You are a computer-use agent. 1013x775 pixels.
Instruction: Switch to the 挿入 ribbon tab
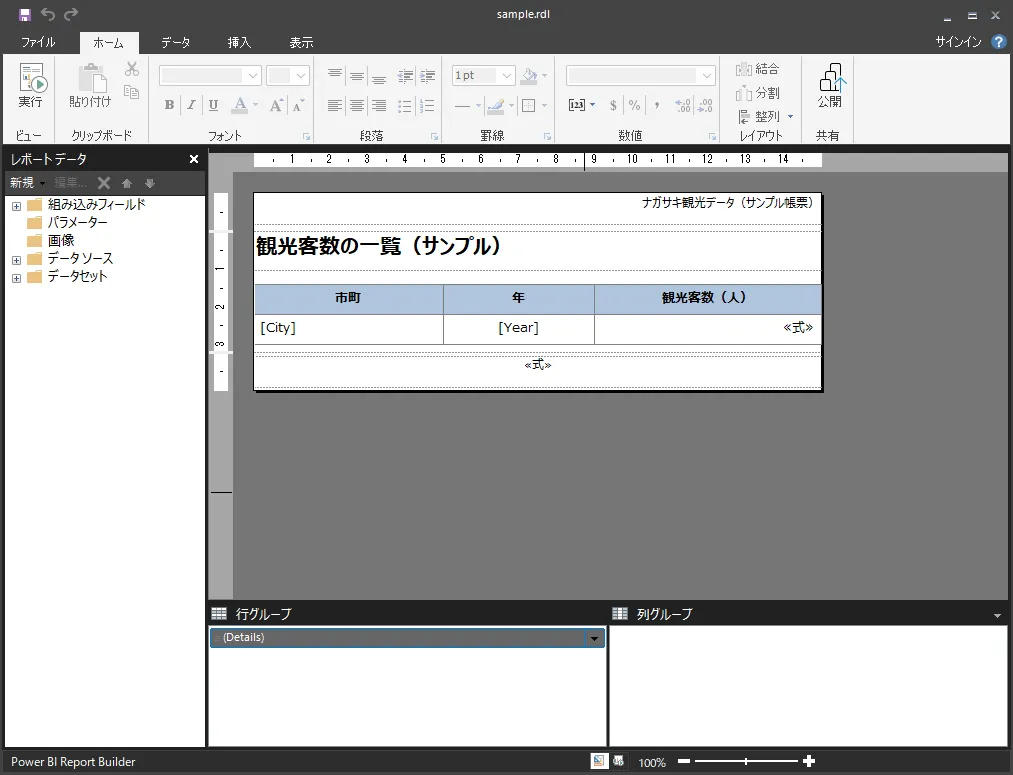click(x=239, y=43)
